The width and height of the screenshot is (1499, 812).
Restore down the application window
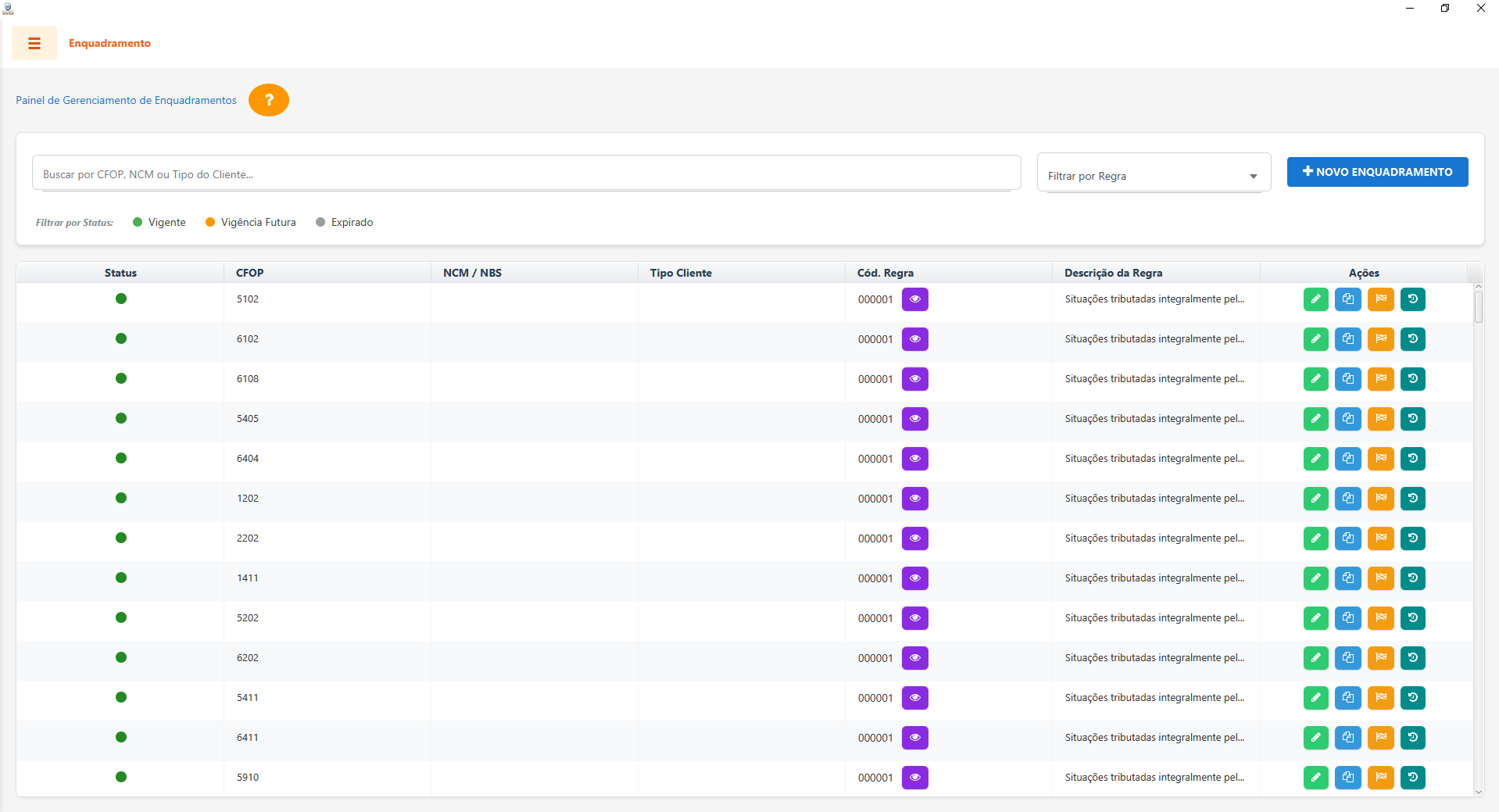coord(1445,8)
